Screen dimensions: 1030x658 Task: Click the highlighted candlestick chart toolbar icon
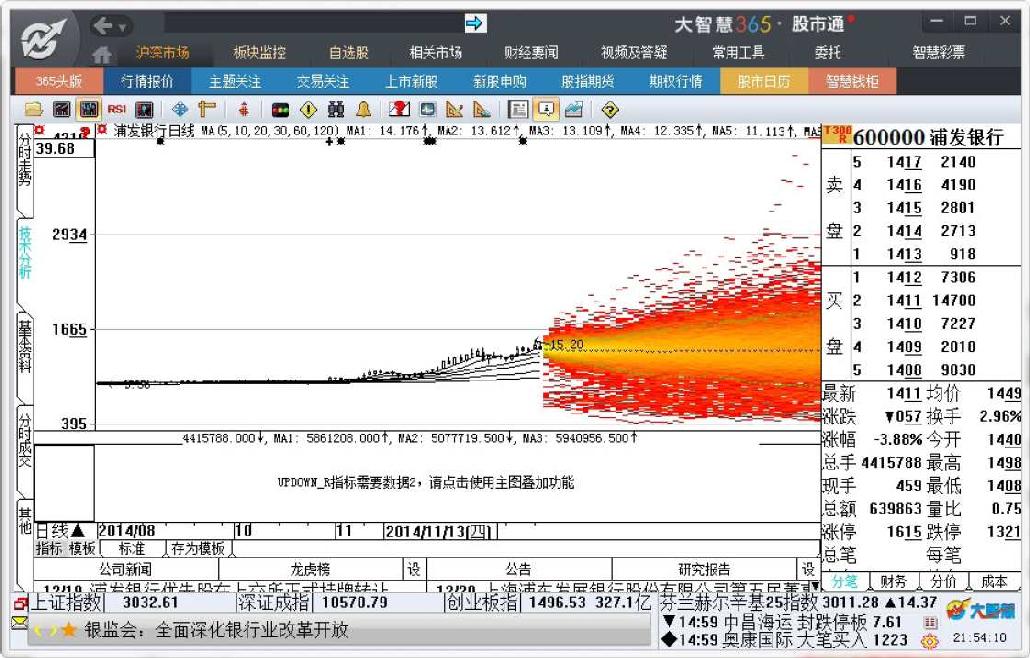[x=89, y=109]
